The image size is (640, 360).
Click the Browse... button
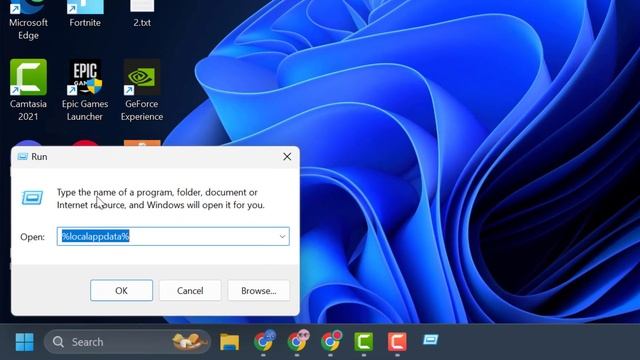(258, 291)
